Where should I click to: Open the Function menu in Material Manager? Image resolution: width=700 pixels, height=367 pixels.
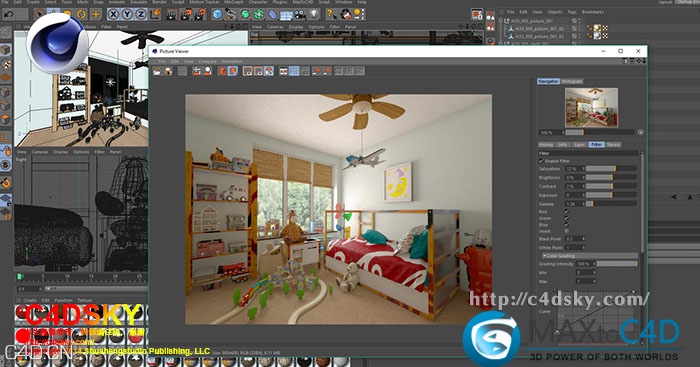63,300
